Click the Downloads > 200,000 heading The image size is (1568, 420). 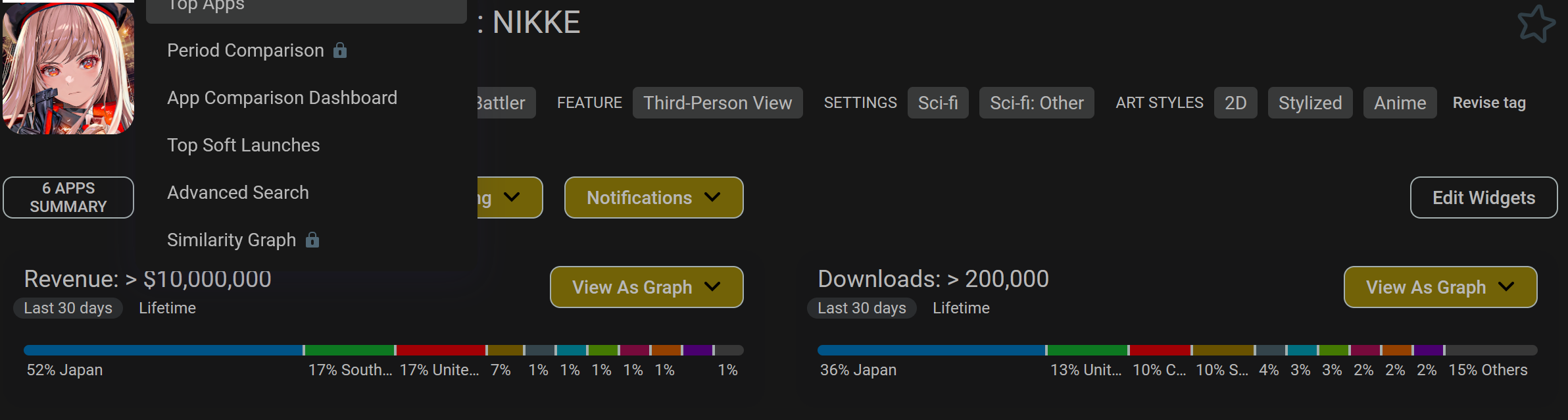(933, 279)
